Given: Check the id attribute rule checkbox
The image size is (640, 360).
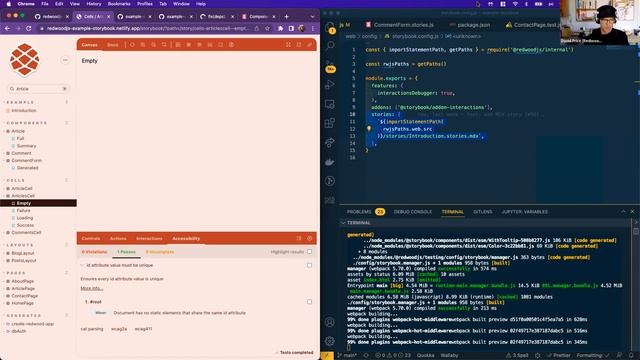Looking at the screenshot, I should point(309,265).
